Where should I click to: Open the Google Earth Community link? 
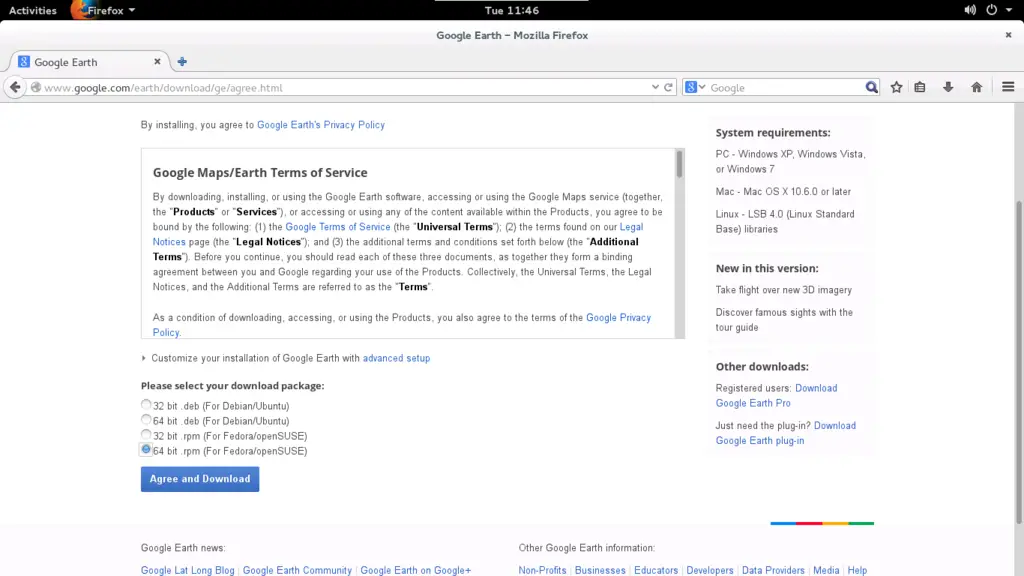pyautogui.click(x=297, y=570)
